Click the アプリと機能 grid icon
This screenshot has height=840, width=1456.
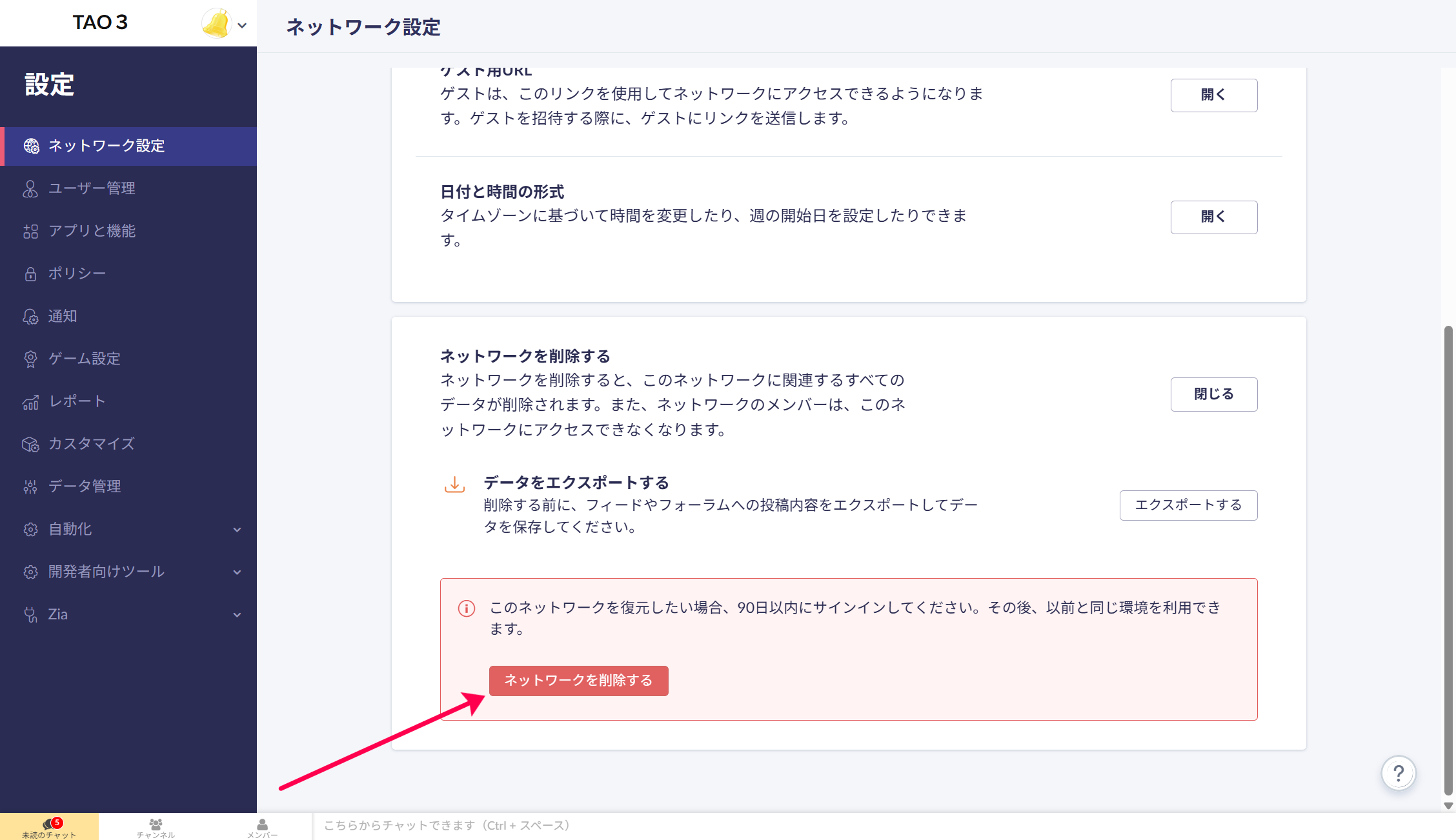coord(30,231)
